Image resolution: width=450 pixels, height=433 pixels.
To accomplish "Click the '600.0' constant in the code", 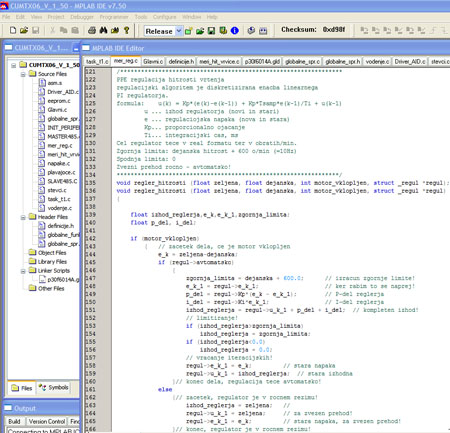I will 292,278.
